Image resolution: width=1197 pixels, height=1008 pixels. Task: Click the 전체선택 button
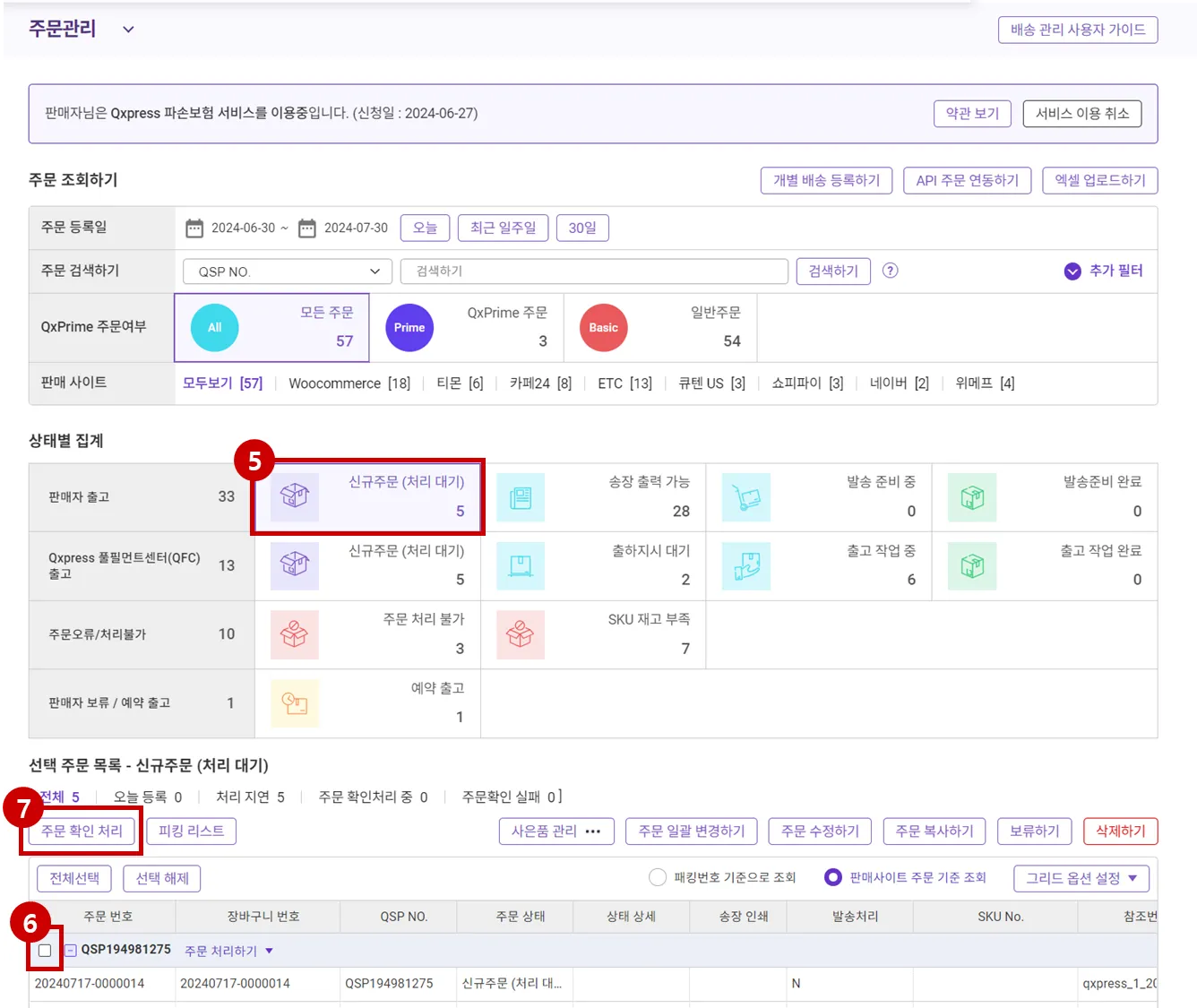(x=74, y=878)
